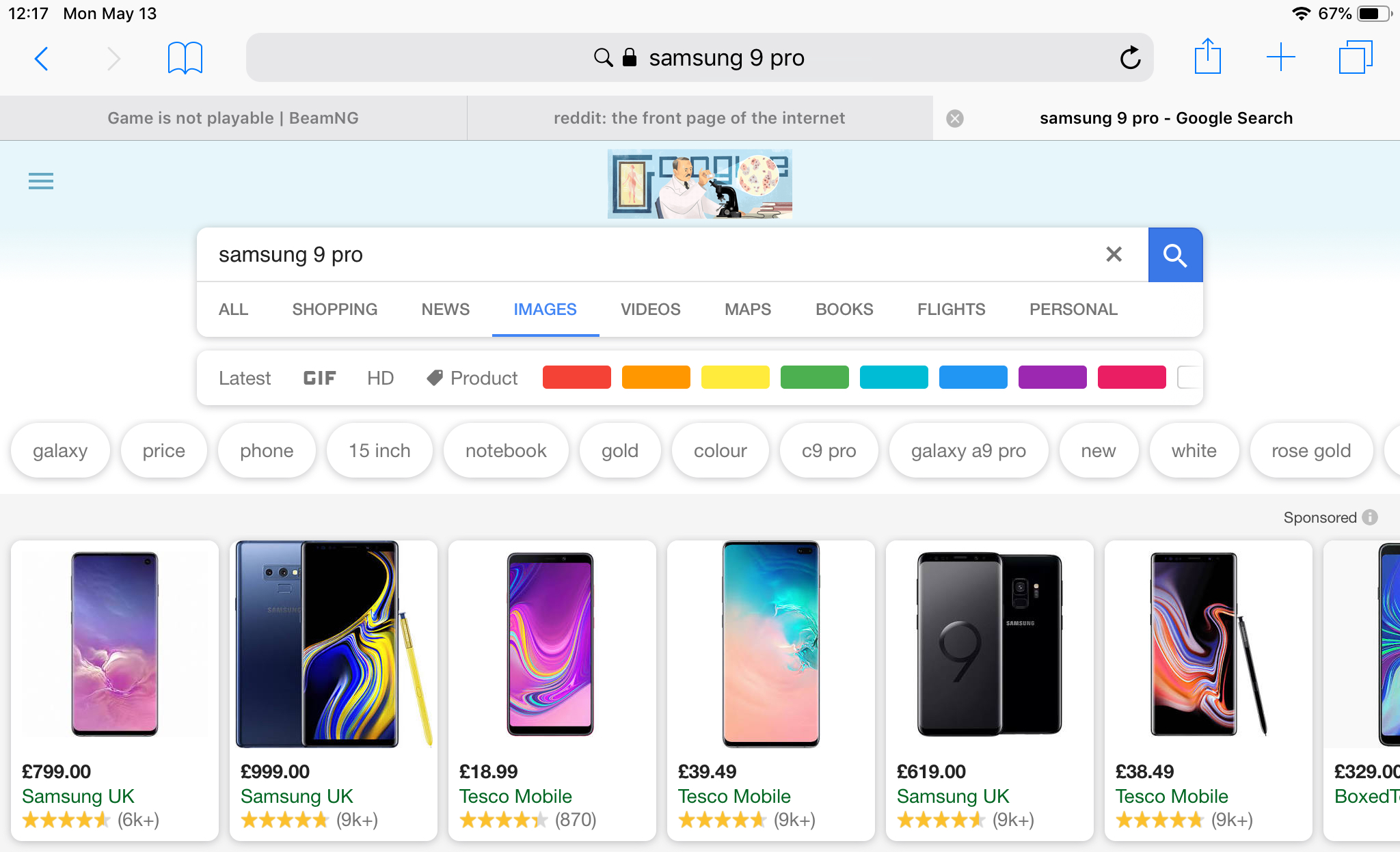Clear the search box with the X icon
Screen dimensions: 1400x852
coord(1114,255)
